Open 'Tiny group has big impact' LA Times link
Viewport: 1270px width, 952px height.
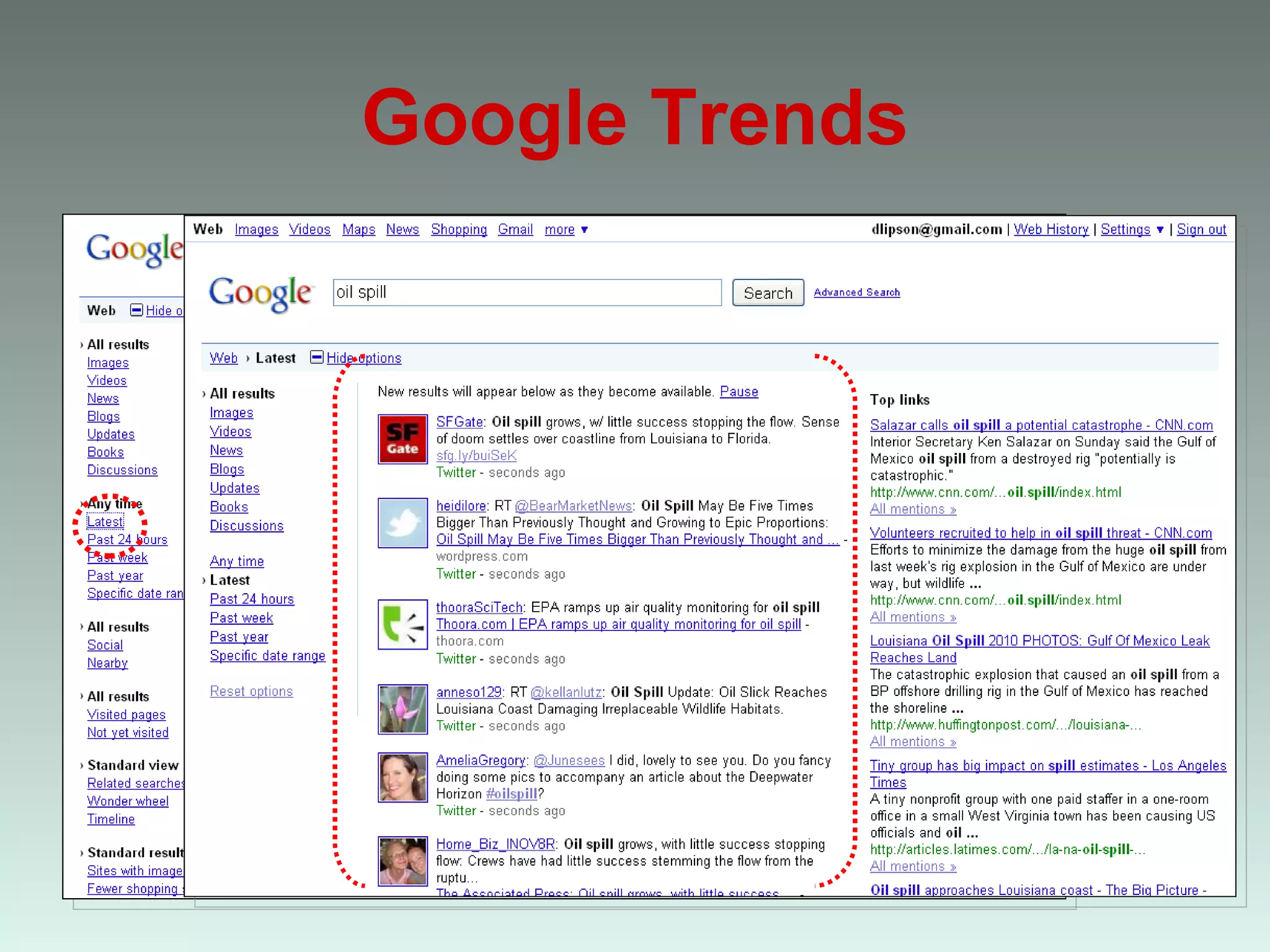tap(1048, 774)
